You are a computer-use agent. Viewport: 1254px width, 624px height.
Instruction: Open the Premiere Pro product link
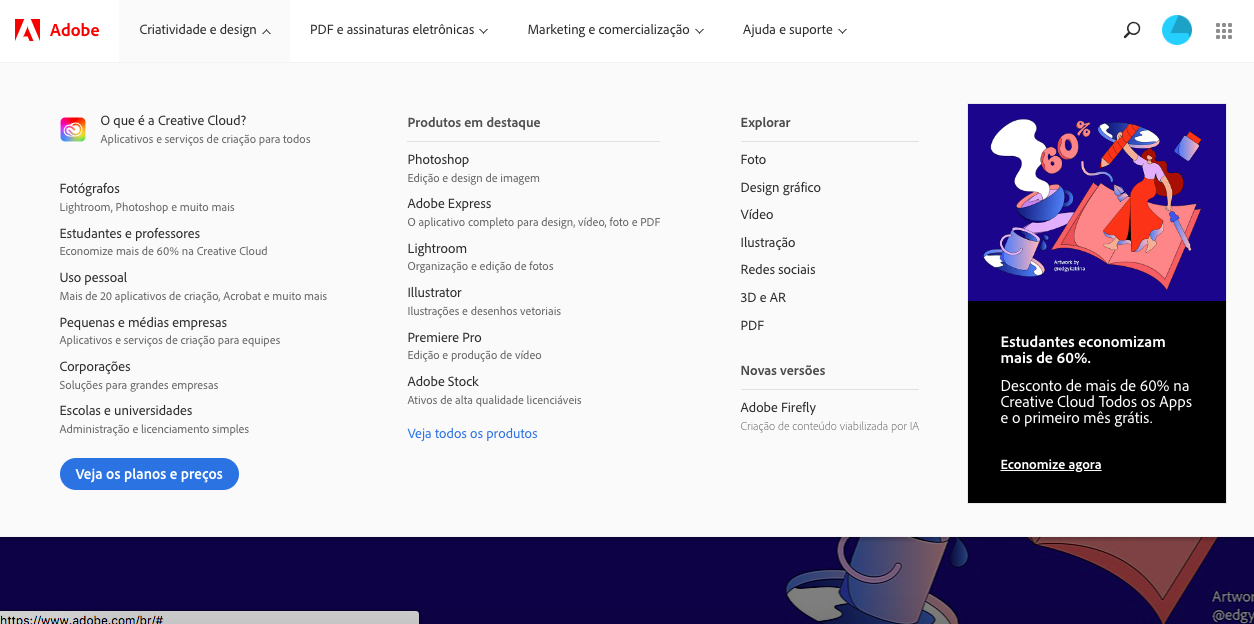444,337
